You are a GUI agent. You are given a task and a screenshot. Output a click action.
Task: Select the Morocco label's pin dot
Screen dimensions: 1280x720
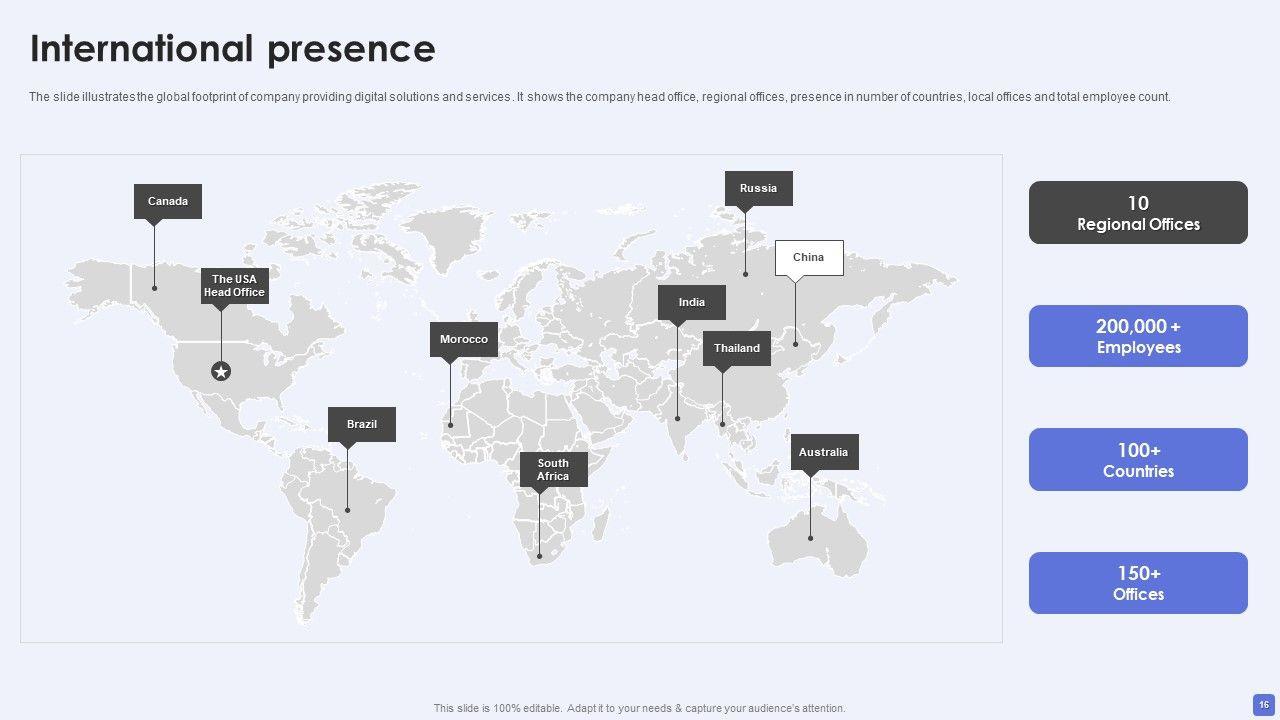450,425
